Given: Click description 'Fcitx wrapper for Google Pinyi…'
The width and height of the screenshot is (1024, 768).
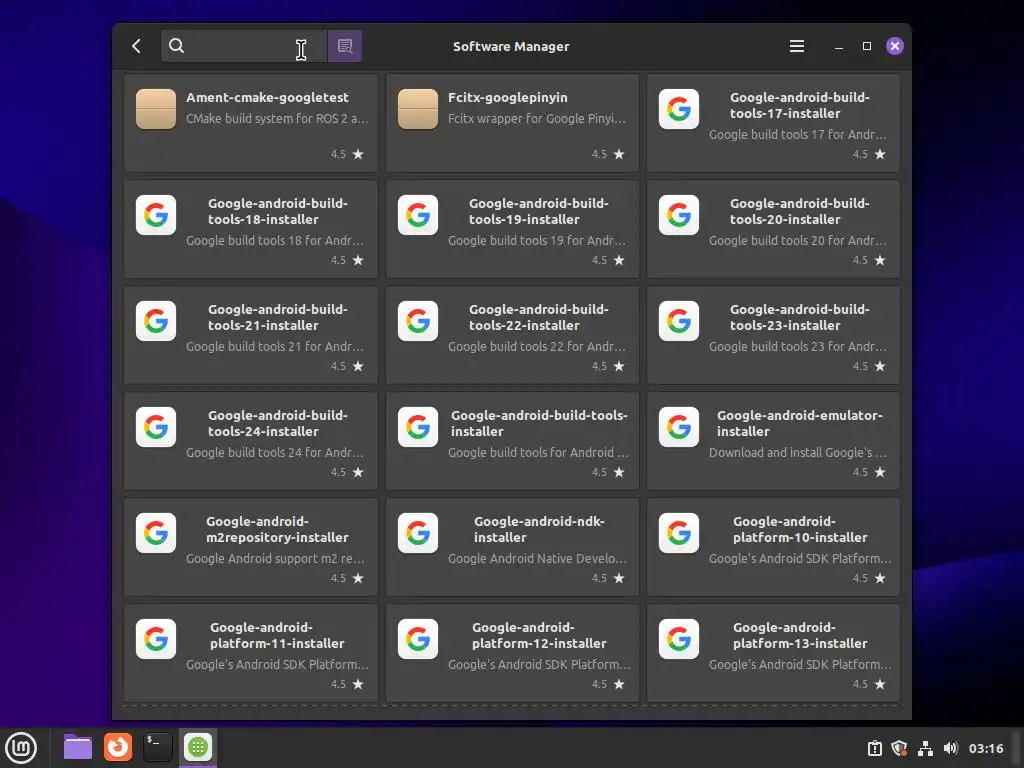Looking at the screenshot, I should (x=537, y=119).
